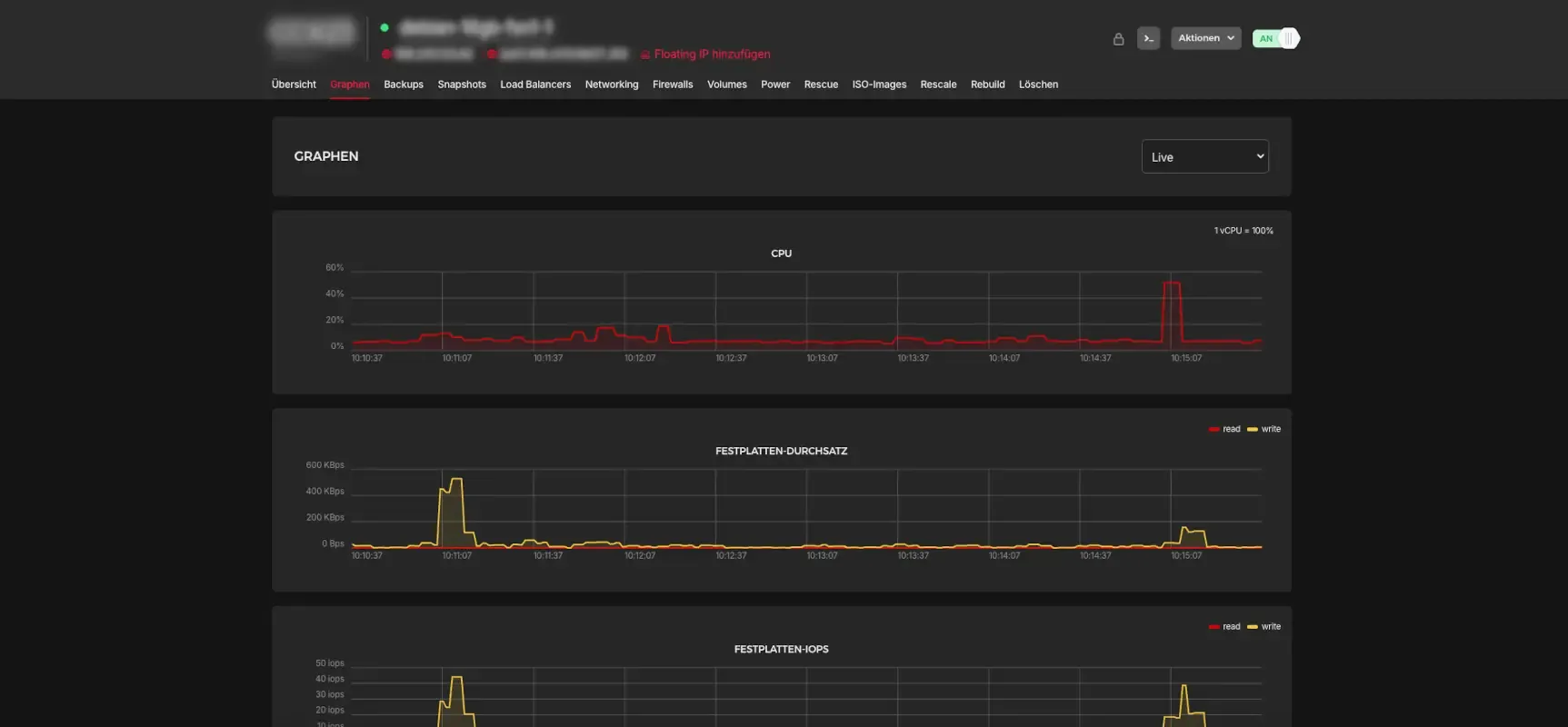1568x727 pixels.
Task: Go to the Snapshots tab
Action: 462,85
